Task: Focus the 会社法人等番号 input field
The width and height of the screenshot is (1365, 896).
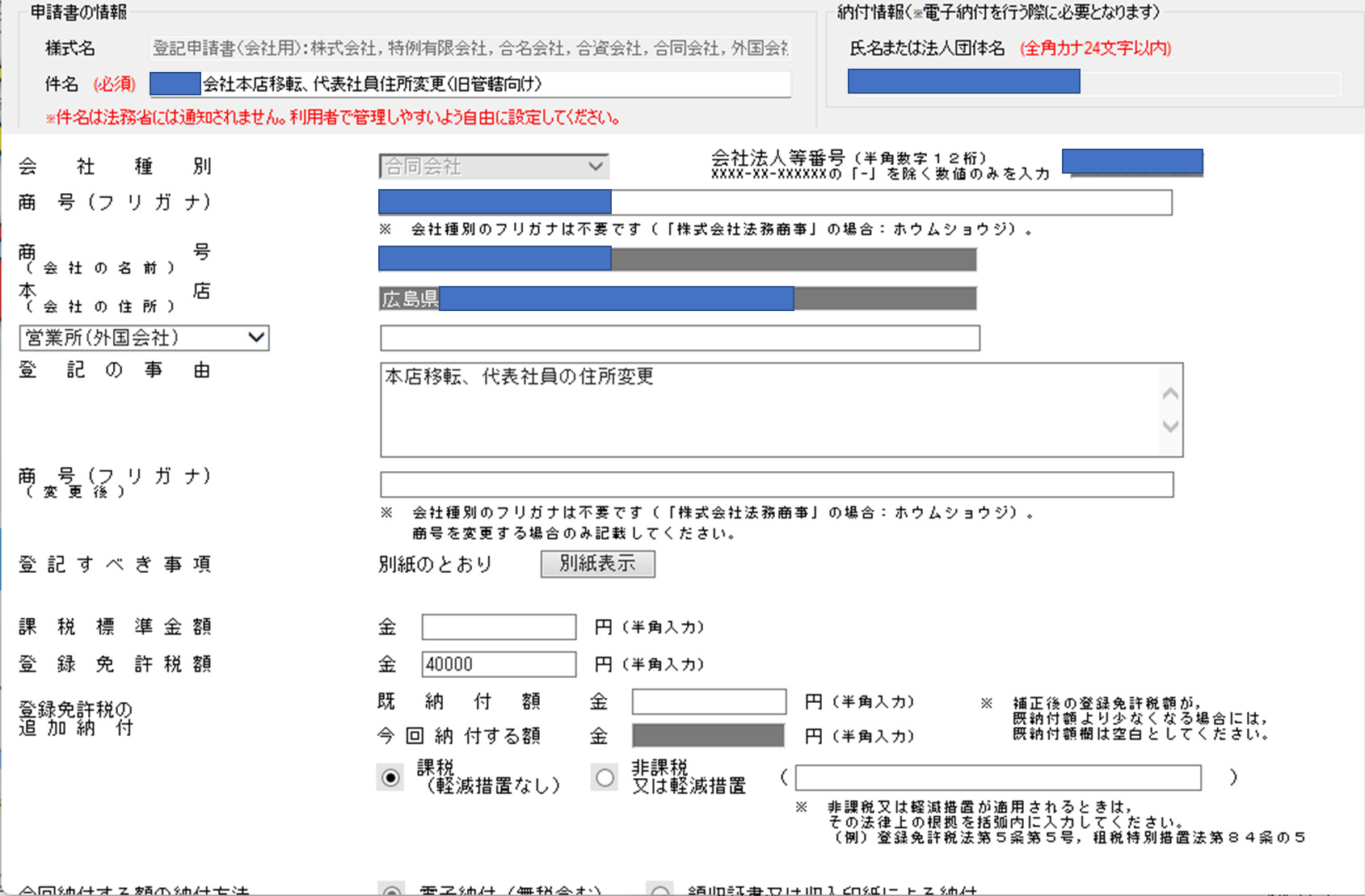Action: coord(1132,162)
